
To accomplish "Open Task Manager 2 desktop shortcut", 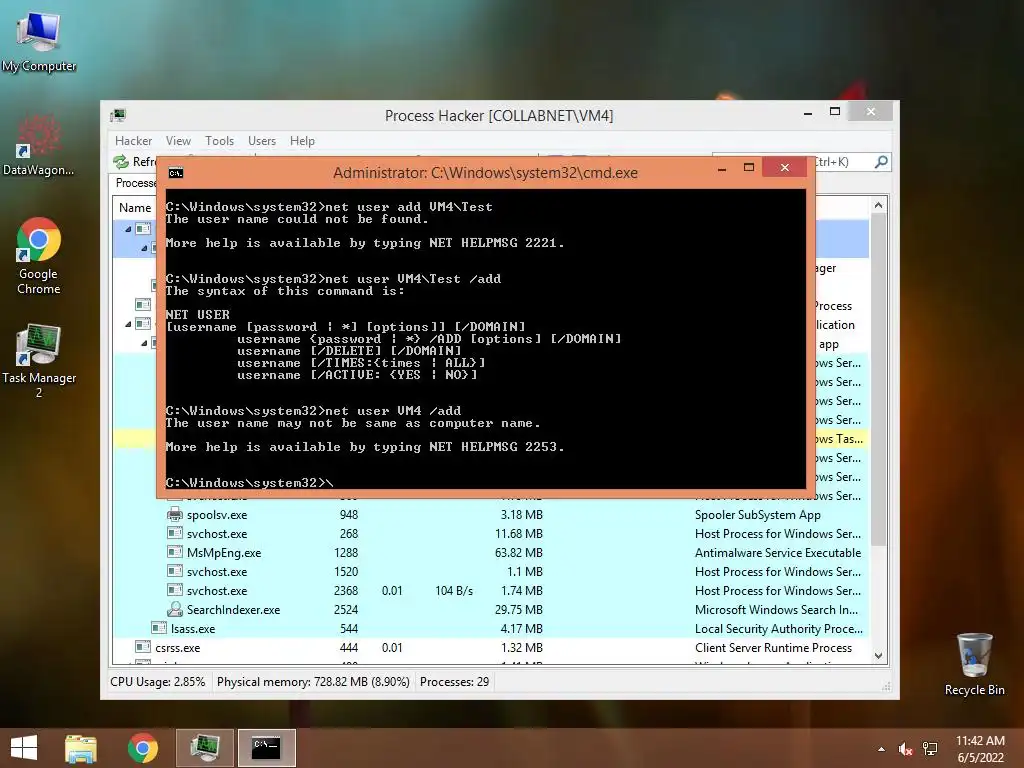I will coord(39,360).
